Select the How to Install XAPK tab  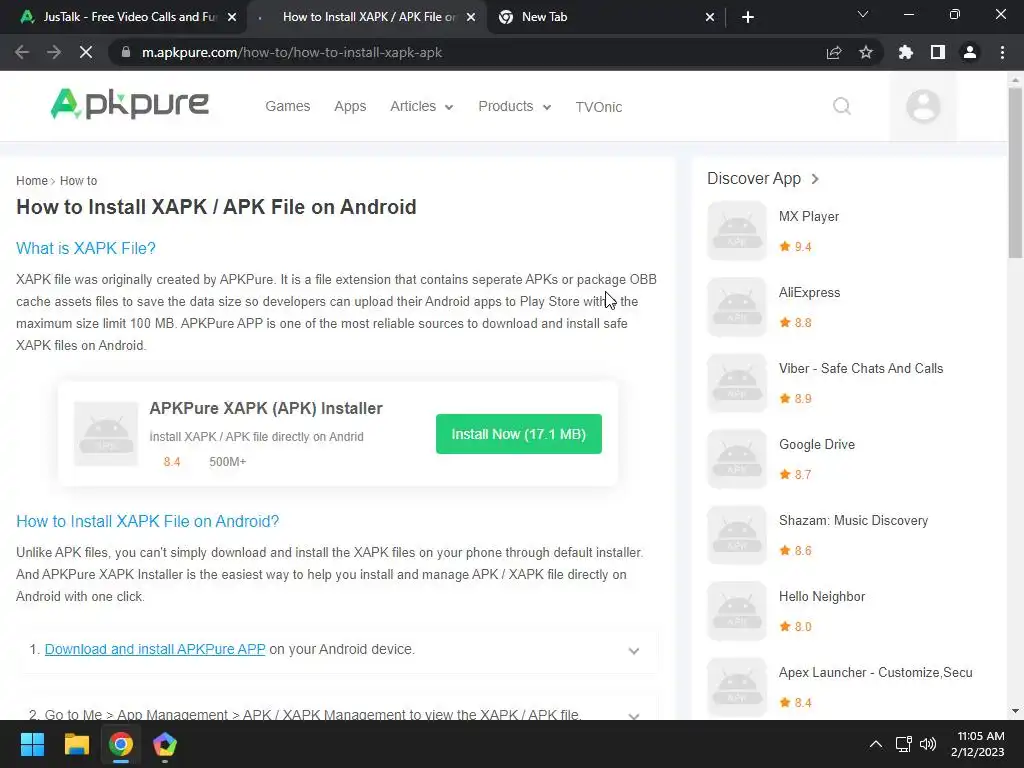pos(367,17)
